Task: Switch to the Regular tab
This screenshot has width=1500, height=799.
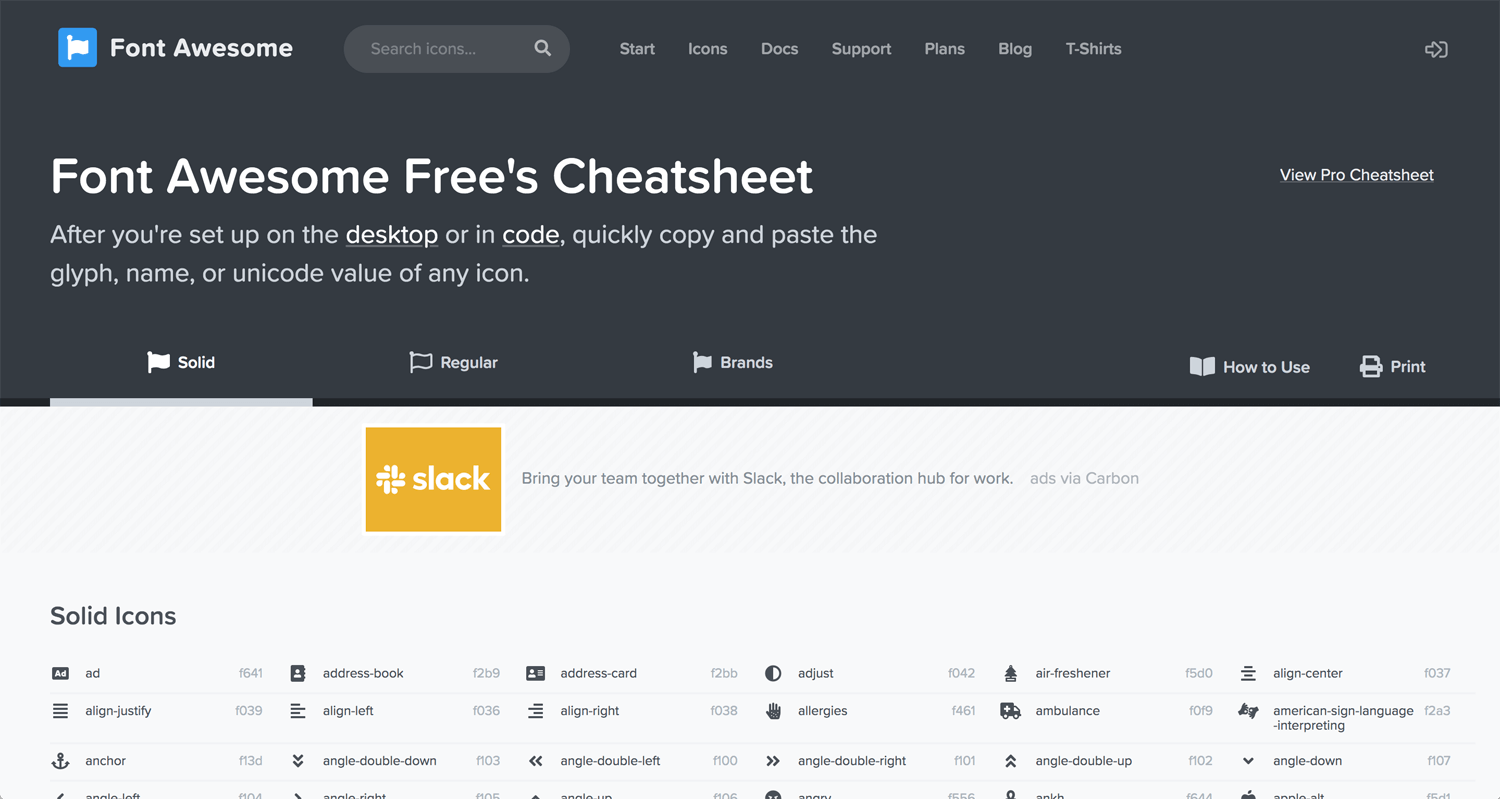Action: [x=453, y=363]
